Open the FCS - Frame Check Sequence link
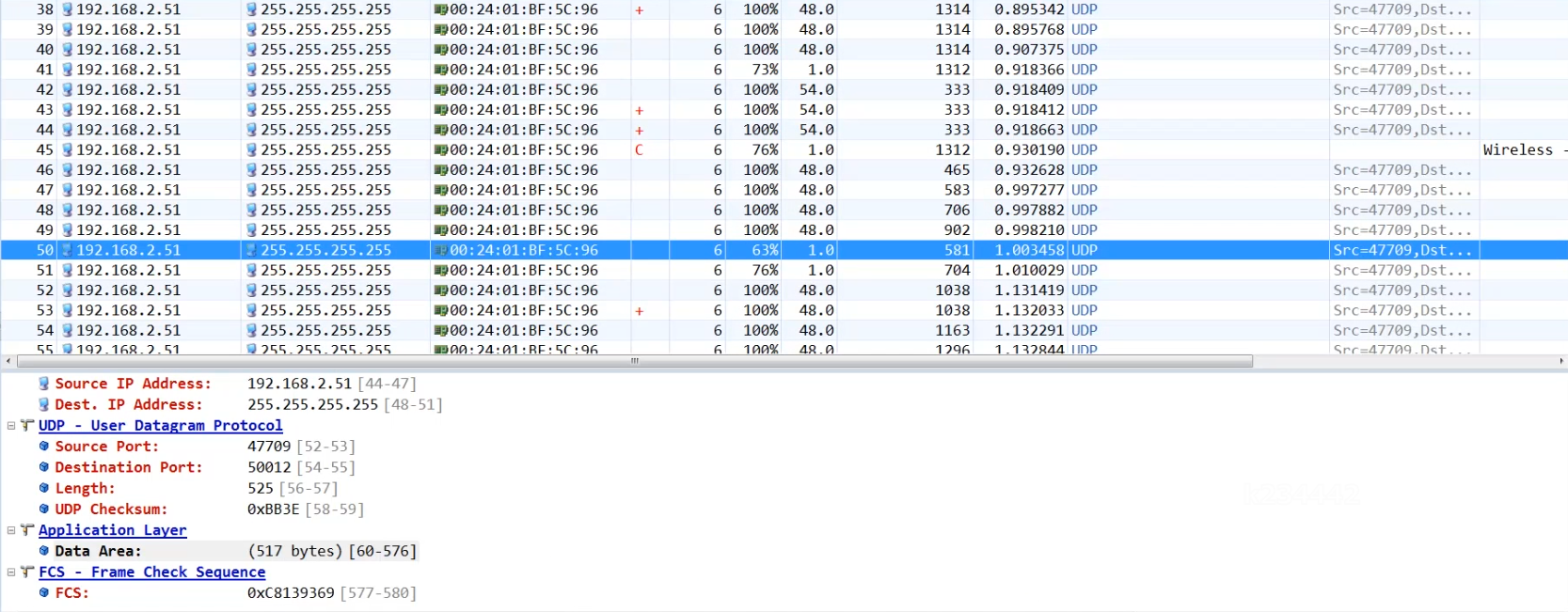Viewport: 1568px width, 612px height. click(151, 572)
